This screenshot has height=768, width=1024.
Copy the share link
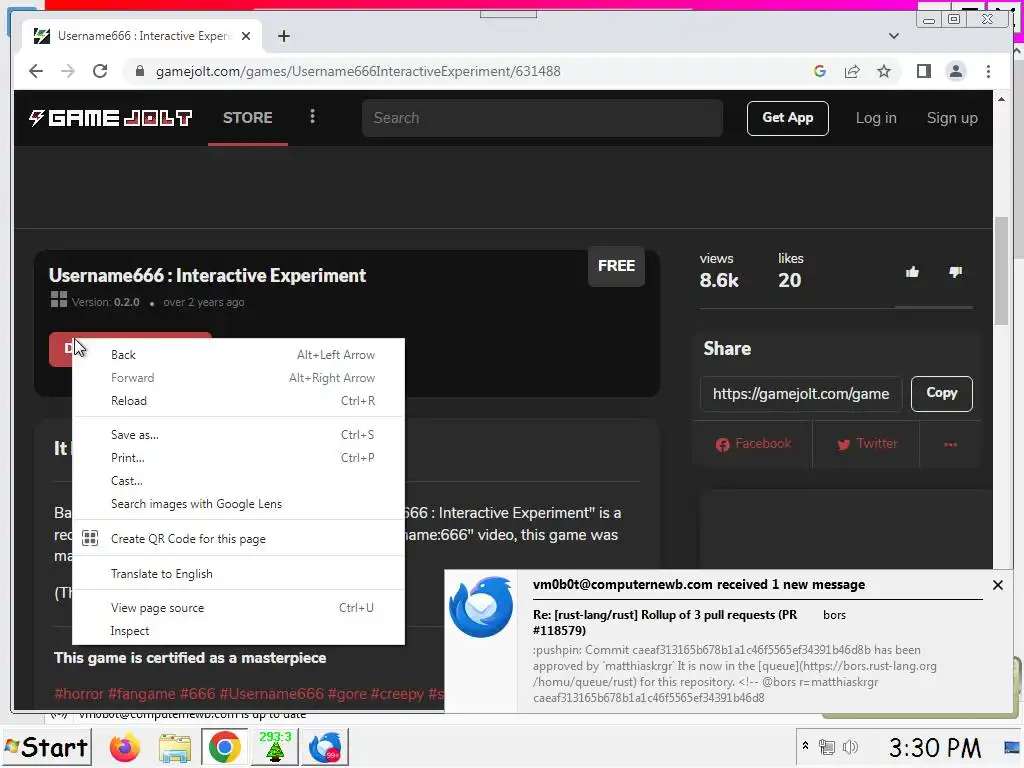click(941, 393)
